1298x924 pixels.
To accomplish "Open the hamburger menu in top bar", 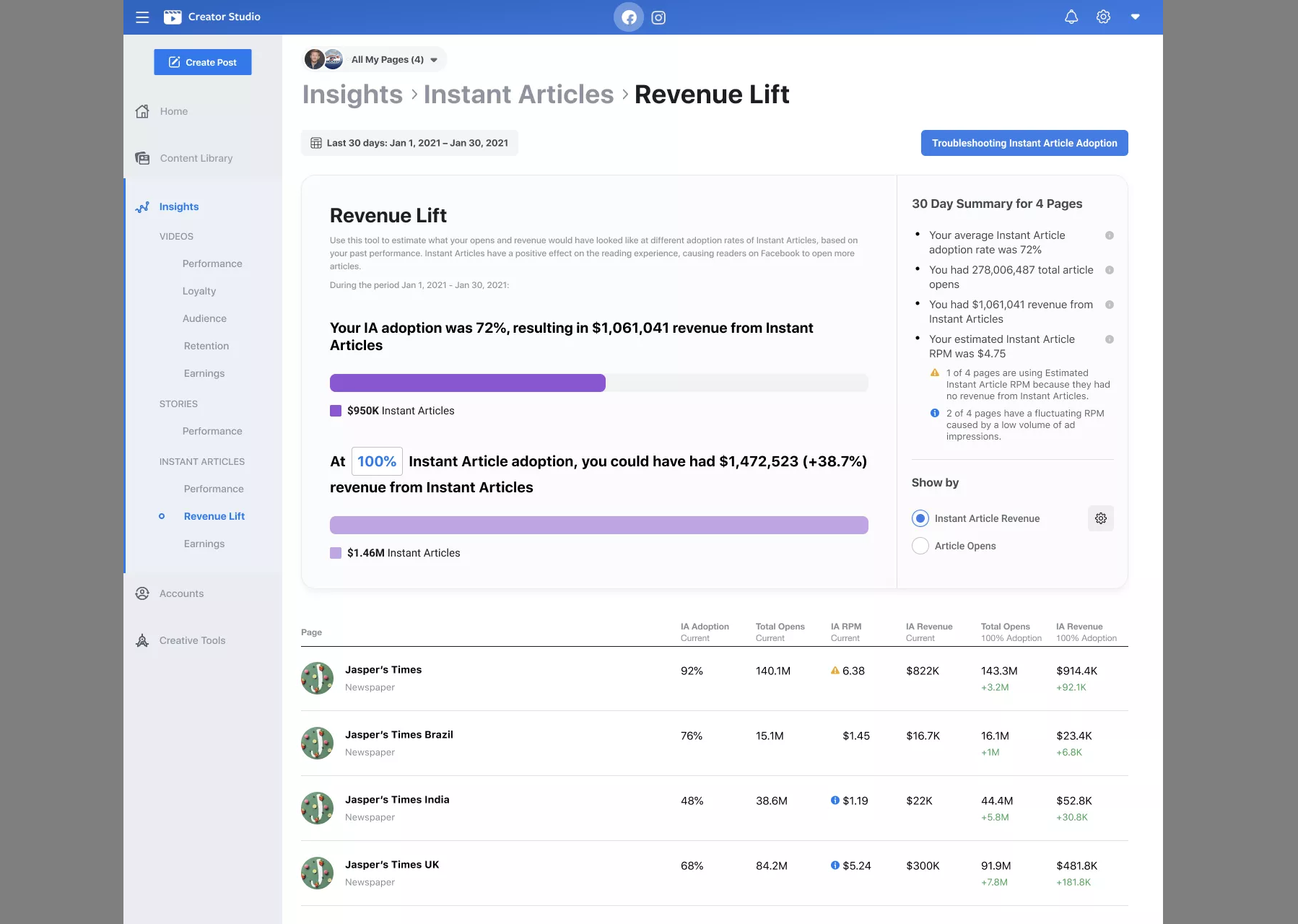I will 142,17.
